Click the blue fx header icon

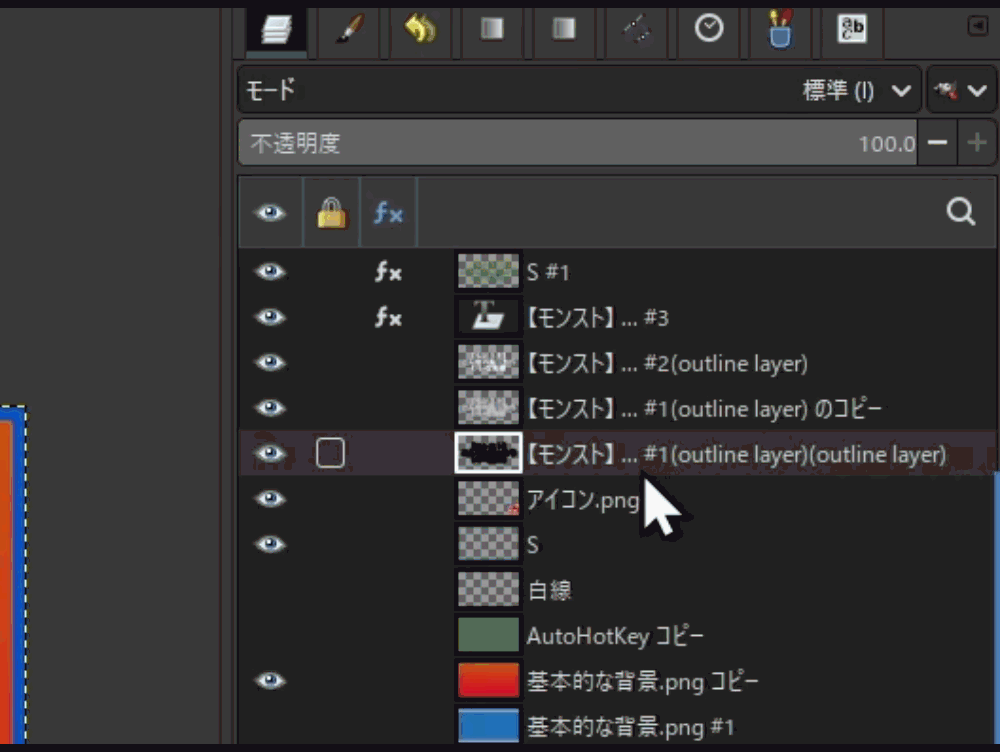[x=388, y=212]
